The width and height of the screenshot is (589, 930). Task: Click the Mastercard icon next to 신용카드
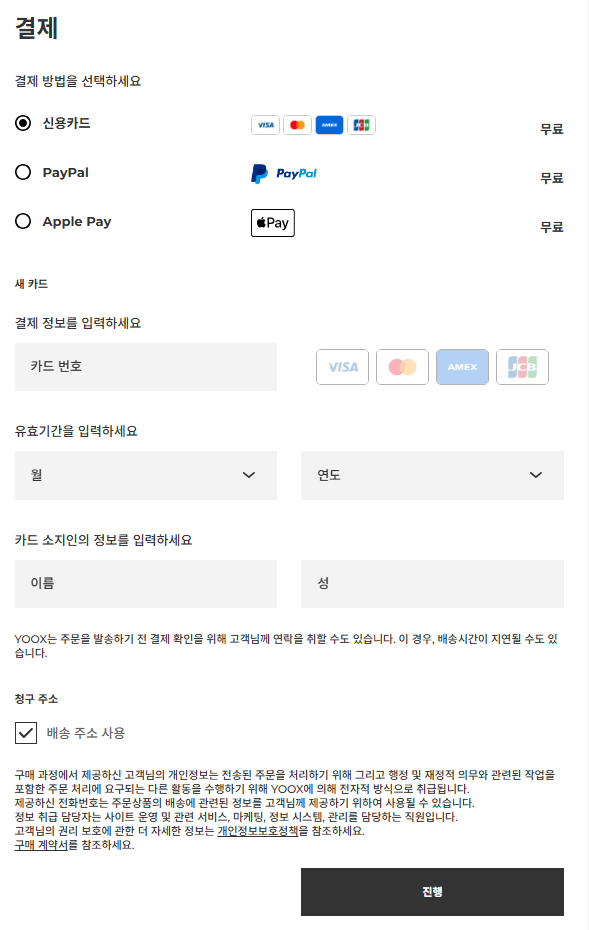point(297,125)
